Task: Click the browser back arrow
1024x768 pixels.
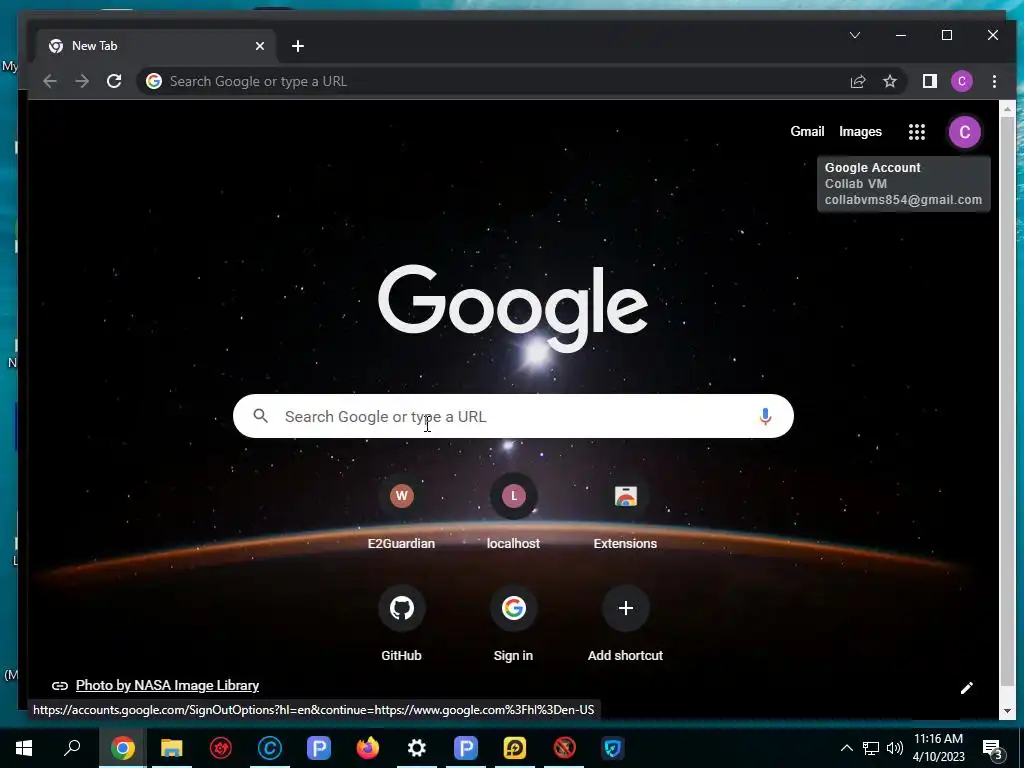Action: 50,81
